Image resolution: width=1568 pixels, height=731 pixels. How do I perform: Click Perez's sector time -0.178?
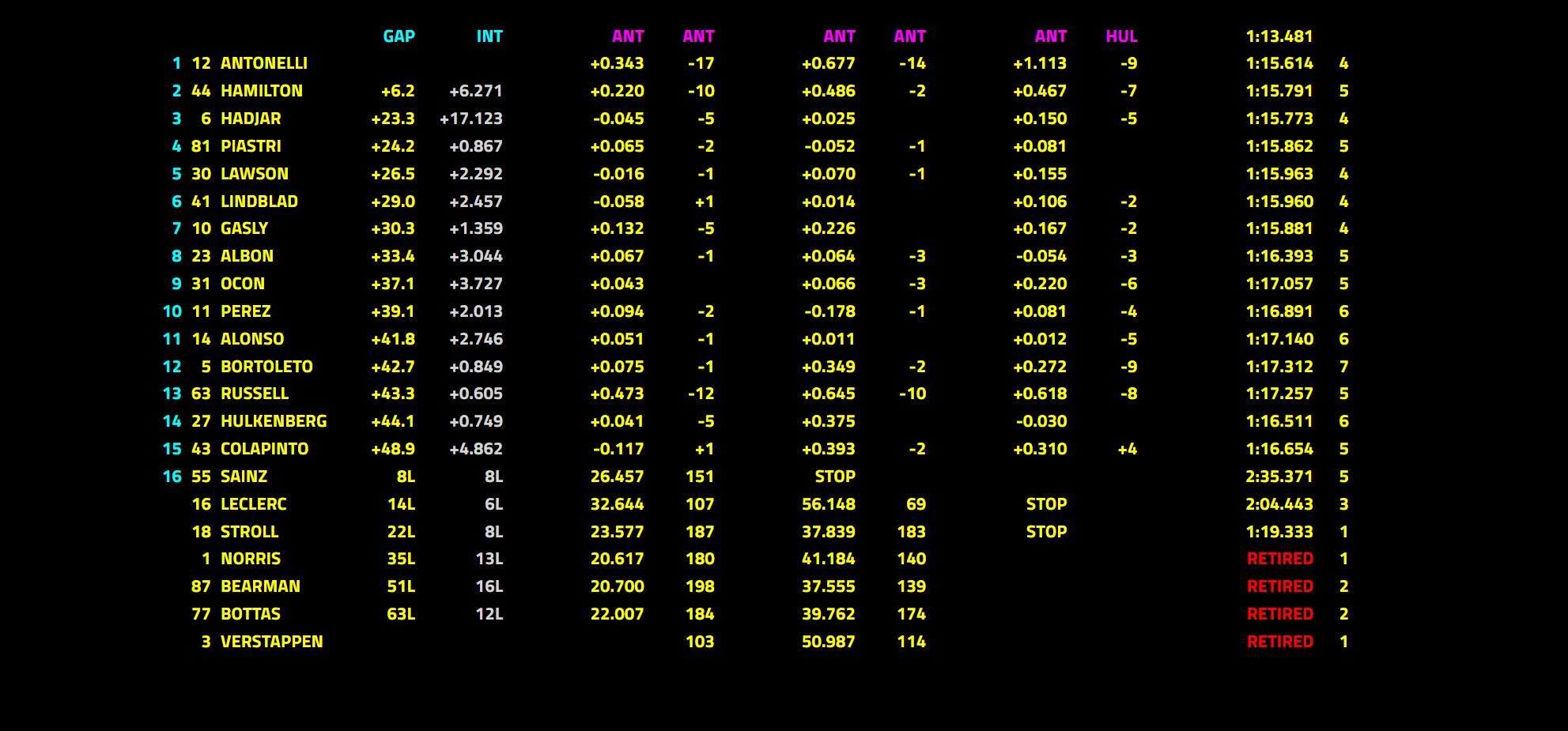829,311
